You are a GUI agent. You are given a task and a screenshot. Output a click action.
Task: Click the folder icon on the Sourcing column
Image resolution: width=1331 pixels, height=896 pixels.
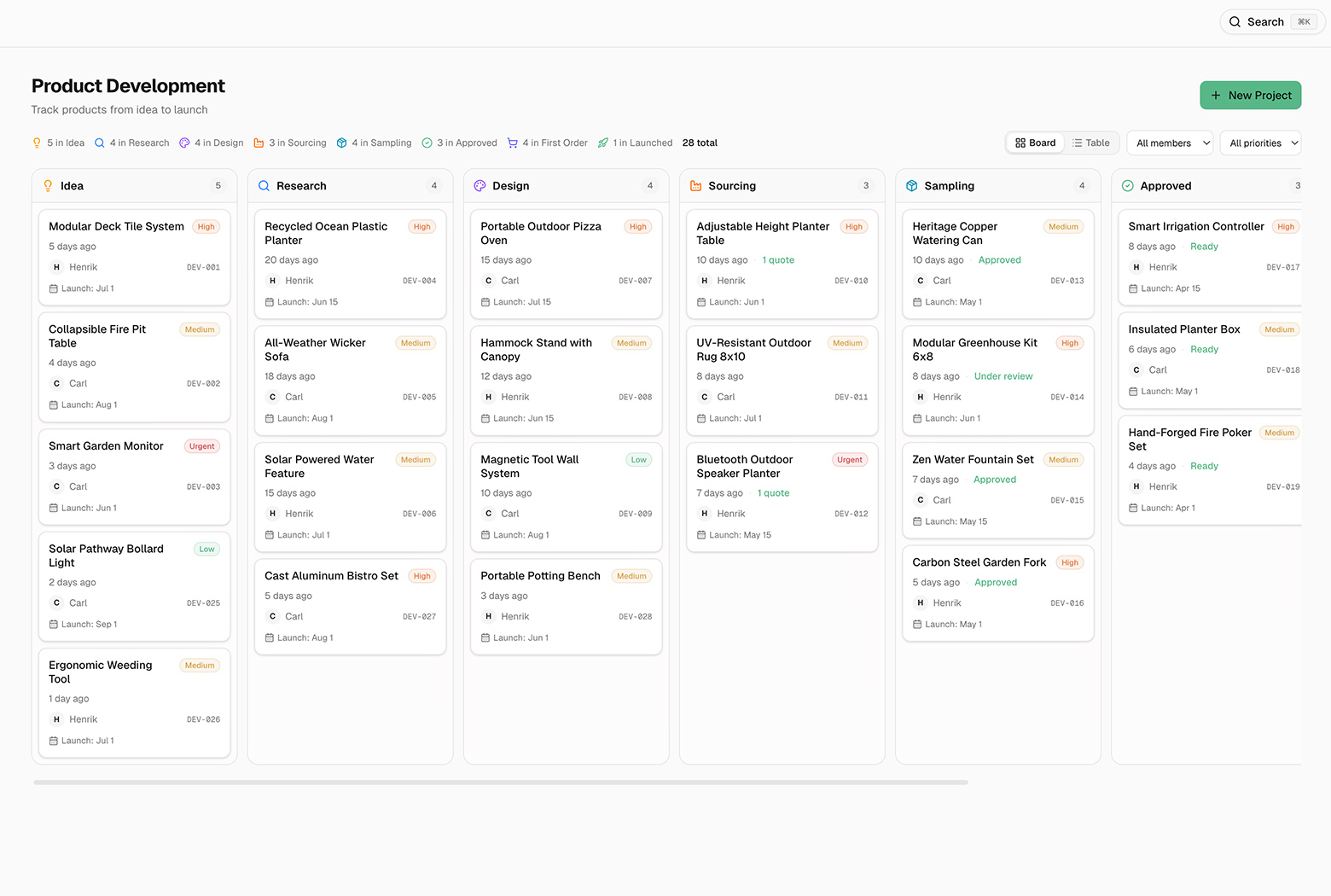coord(696,185)
